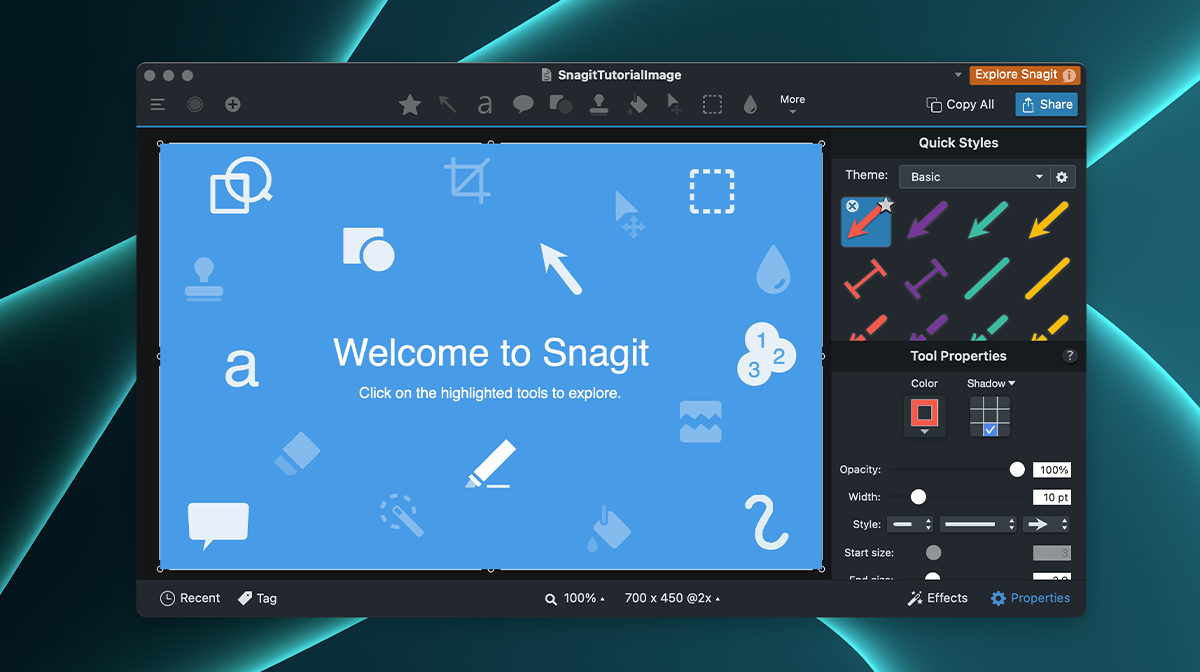Screen dimensions: 1200x672
Task: Toggle the Properties panel
Action: [1029, 598]
